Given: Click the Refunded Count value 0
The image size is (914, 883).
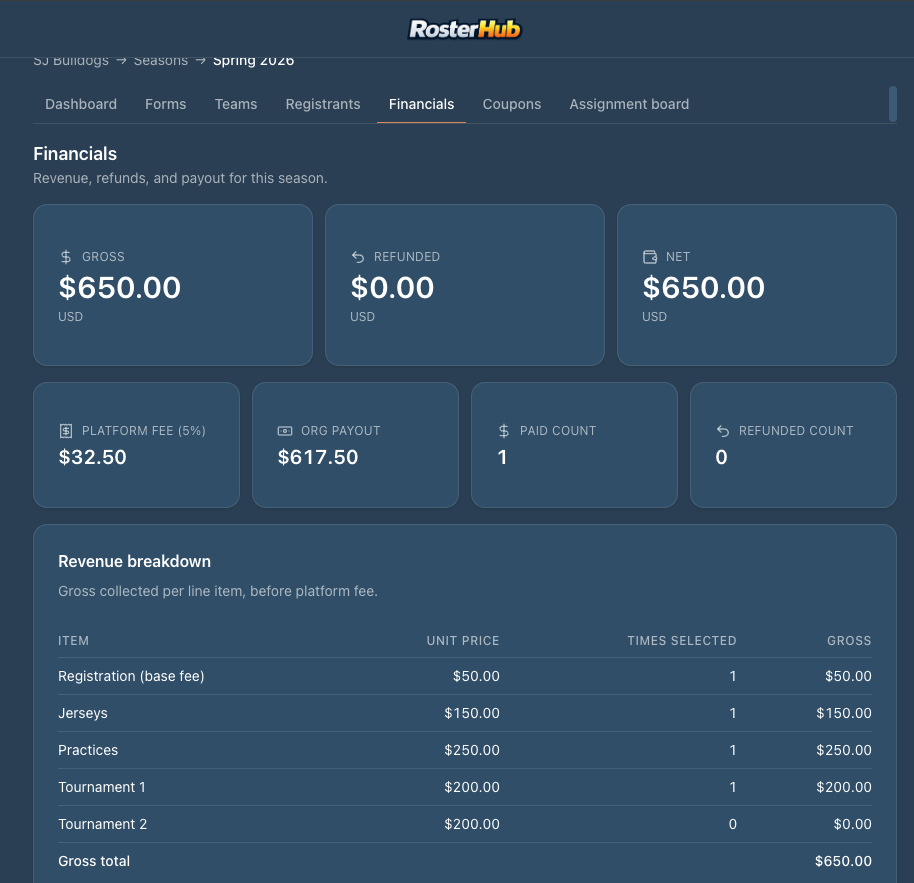Looking at the screenshot, I should (722, 458).
